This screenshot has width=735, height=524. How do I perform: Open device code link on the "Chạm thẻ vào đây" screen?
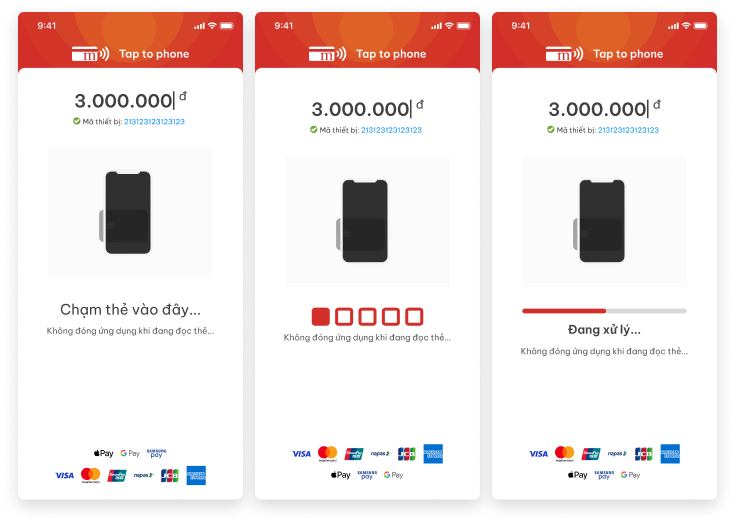tap(154, 121)
